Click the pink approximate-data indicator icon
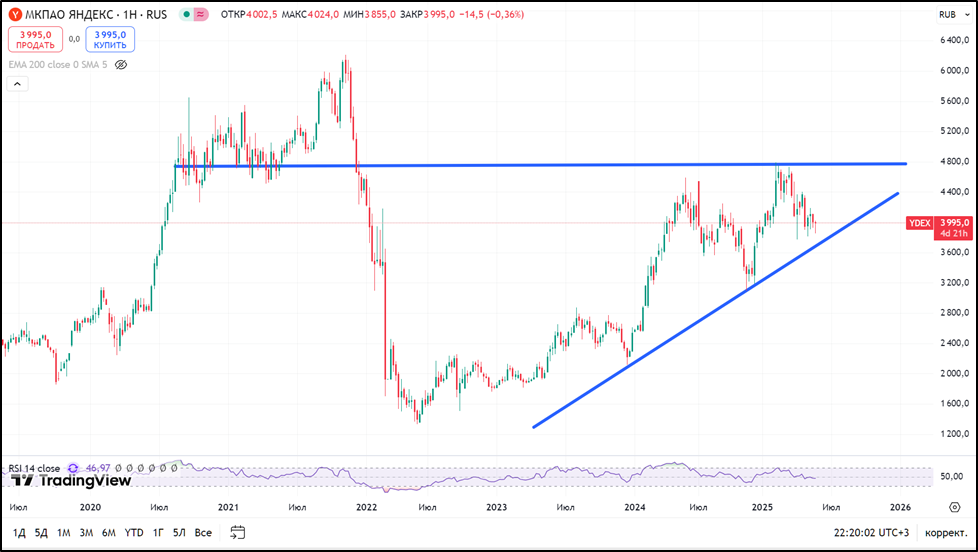The image size is (978, 552). pos(201,14)
